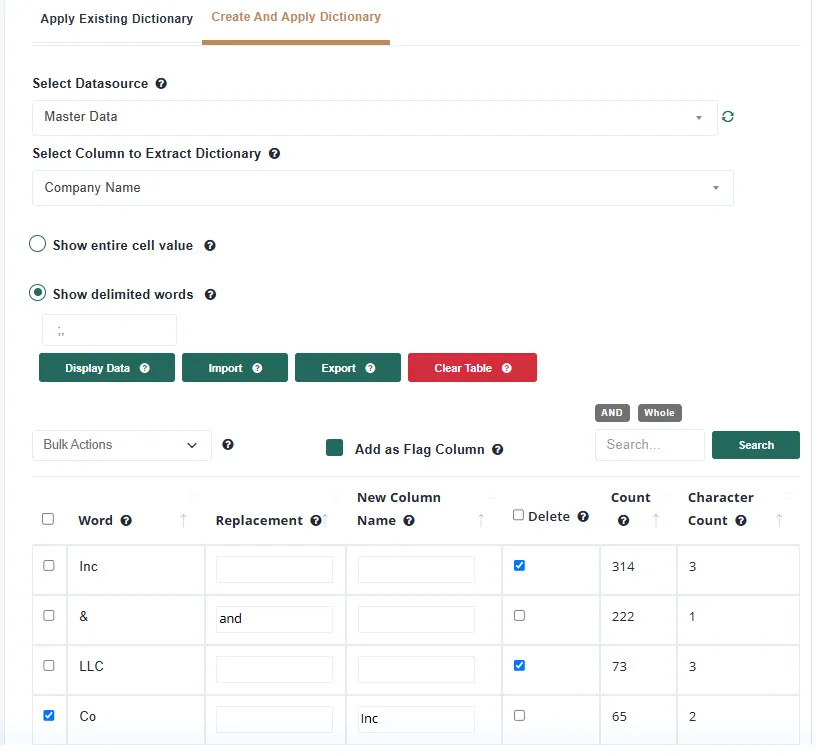Click help icon next to Select Column to Extract Dictionary
Viewport: 816px width, 756px height.
pos(274,153)
